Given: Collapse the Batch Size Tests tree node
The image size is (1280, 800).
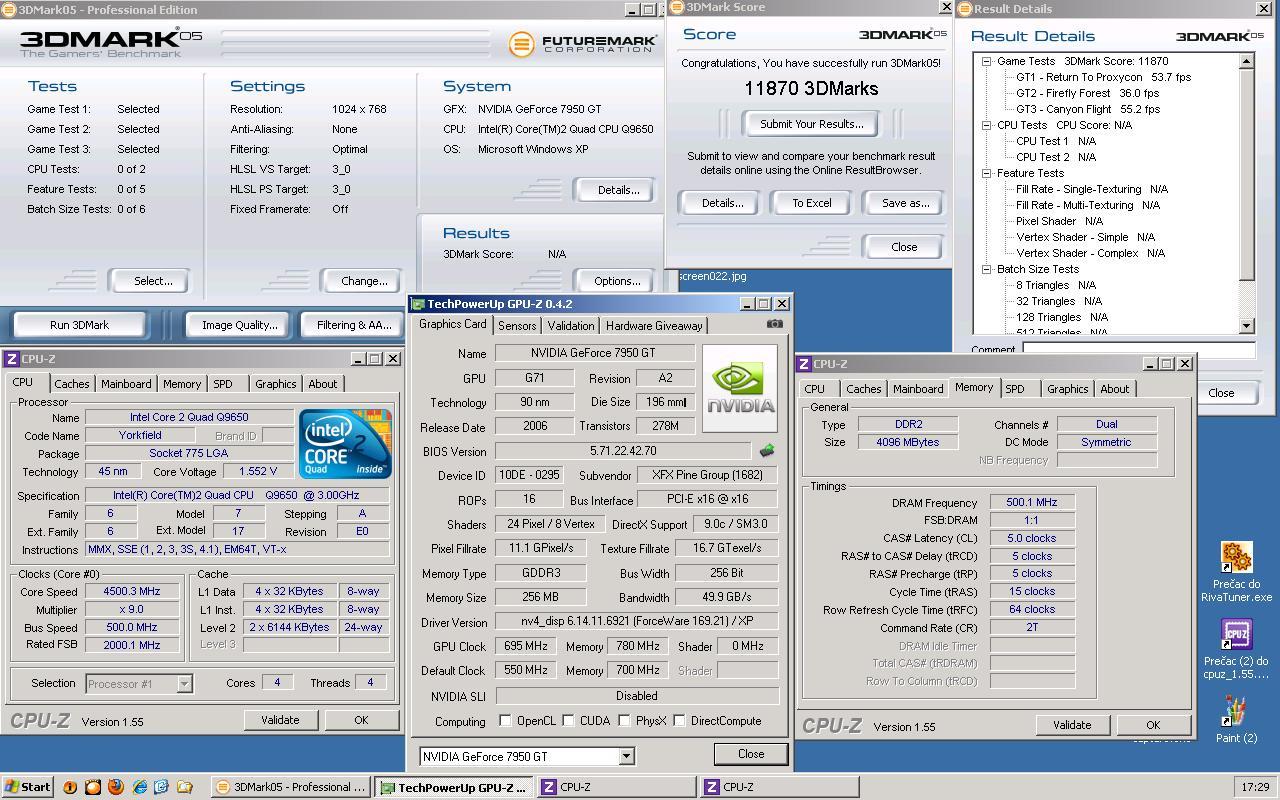Looking at the screenshot, I should click(x=986, y=269).
